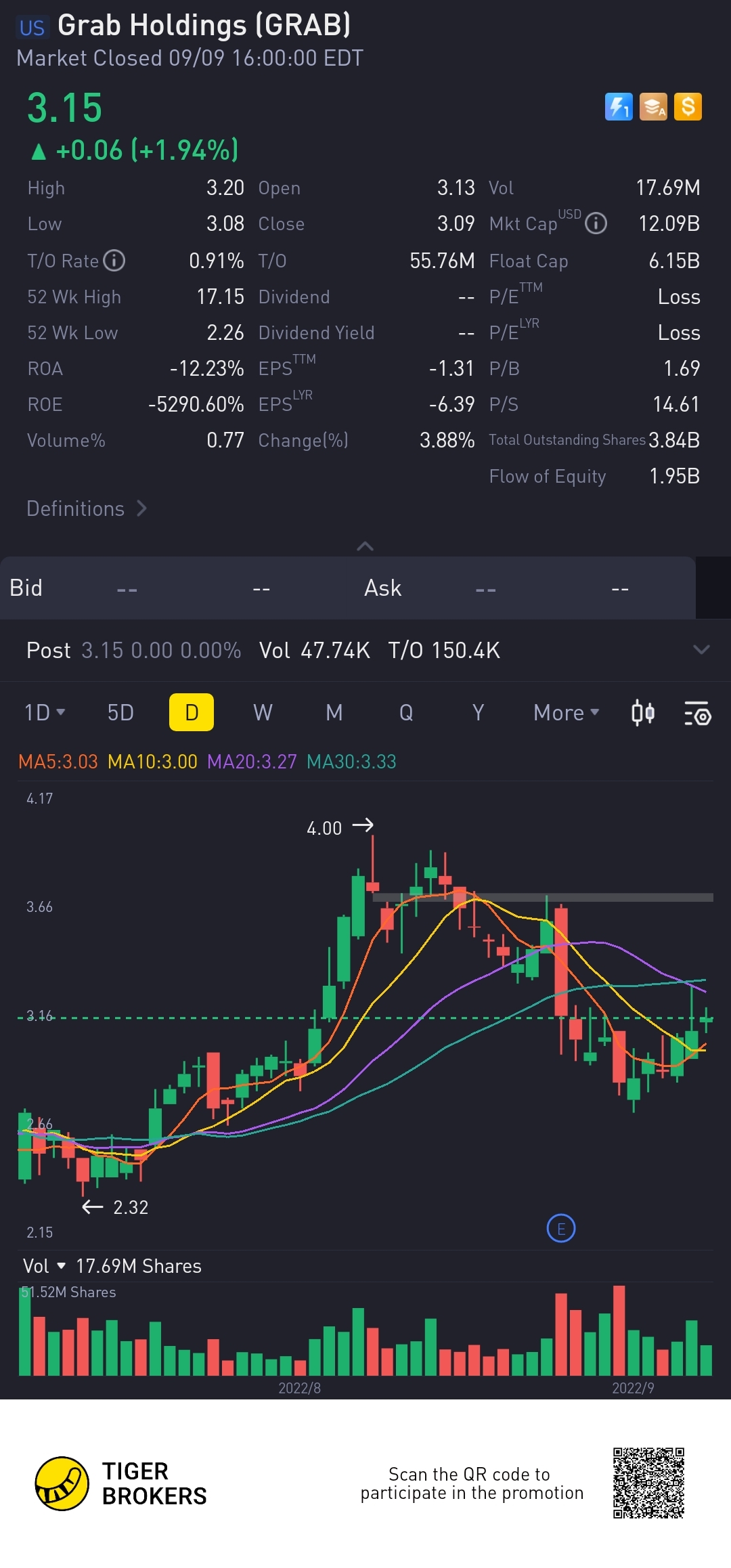
Task: Tap the earnings E marker on chart
Action: [x=561, y=1228]
